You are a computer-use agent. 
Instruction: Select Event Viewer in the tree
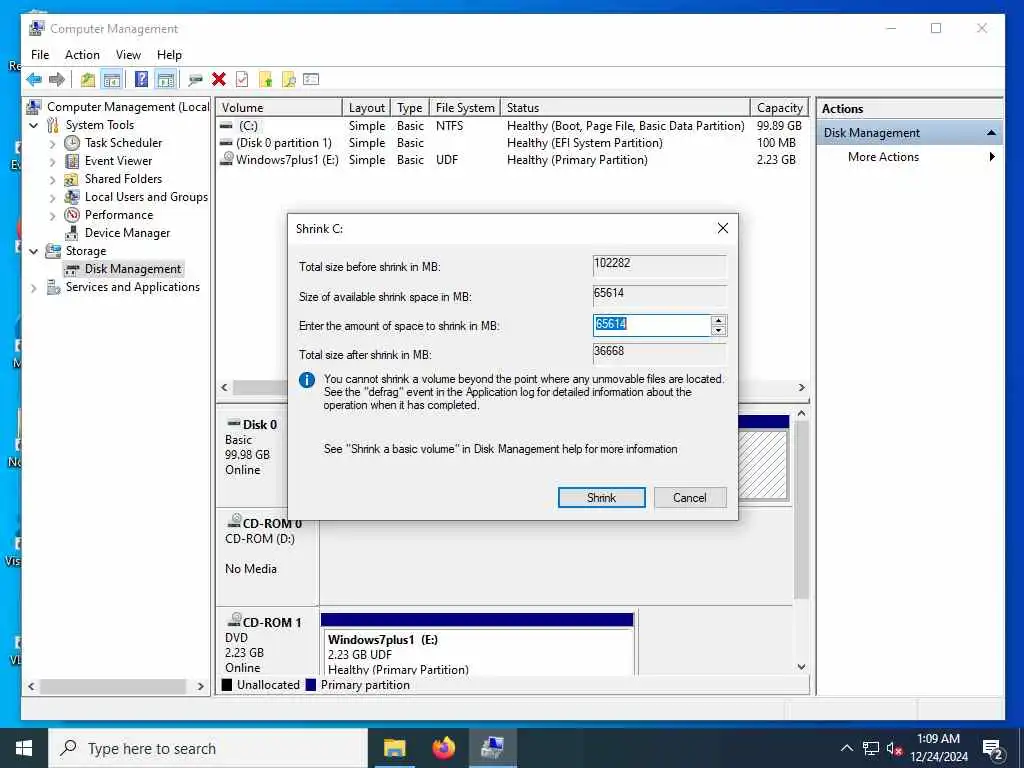tap(118, 161)
